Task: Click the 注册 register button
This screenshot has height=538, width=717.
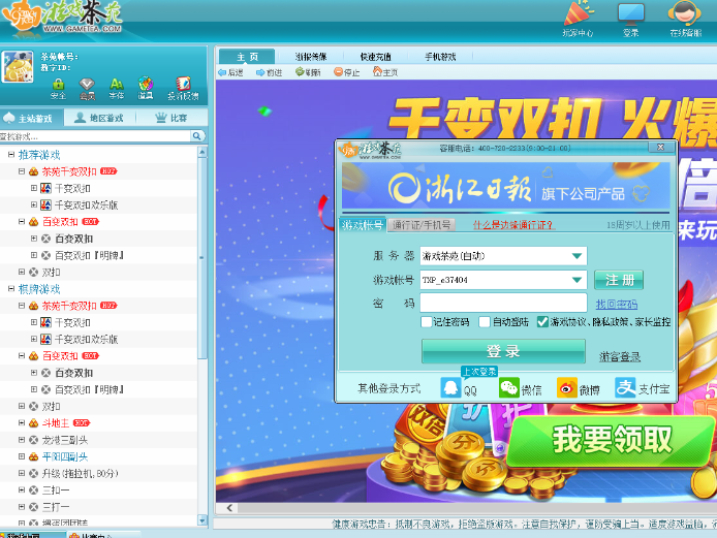Action: click(619, 280)
